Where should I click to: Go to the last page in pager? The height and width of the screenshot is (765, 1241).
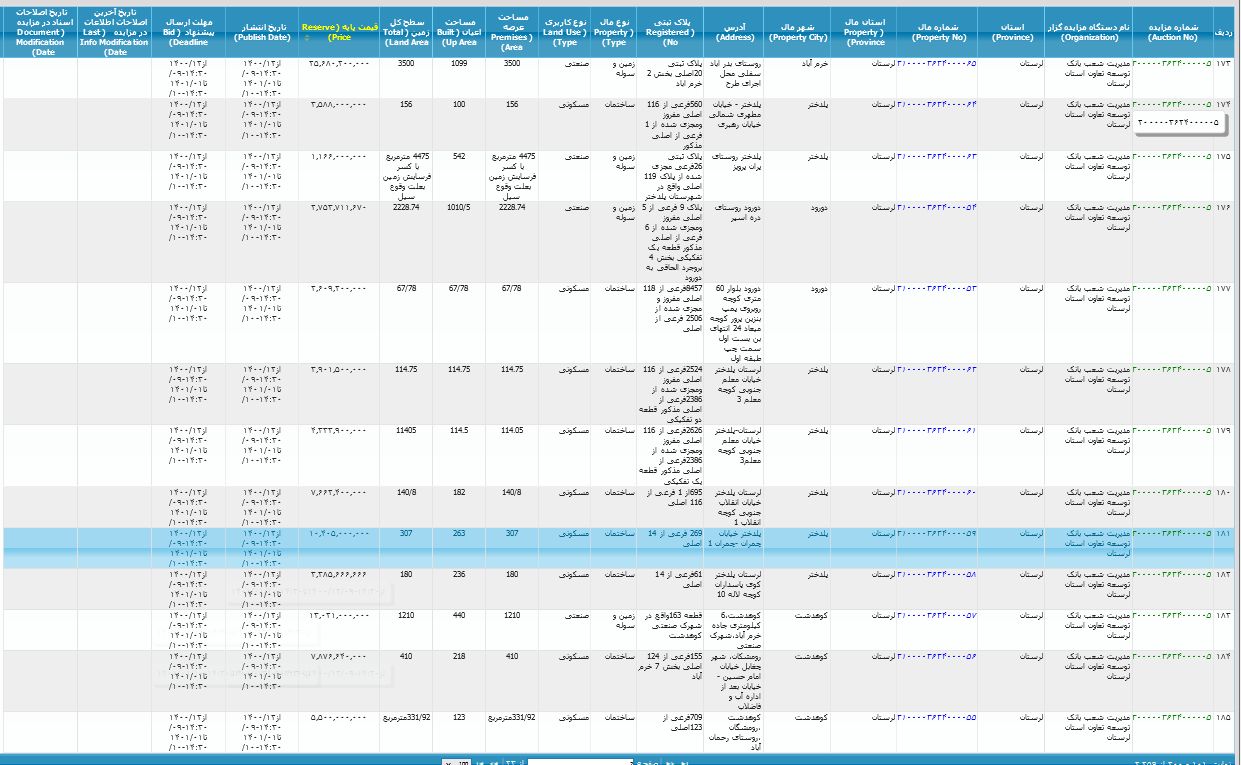click(480, 762)
